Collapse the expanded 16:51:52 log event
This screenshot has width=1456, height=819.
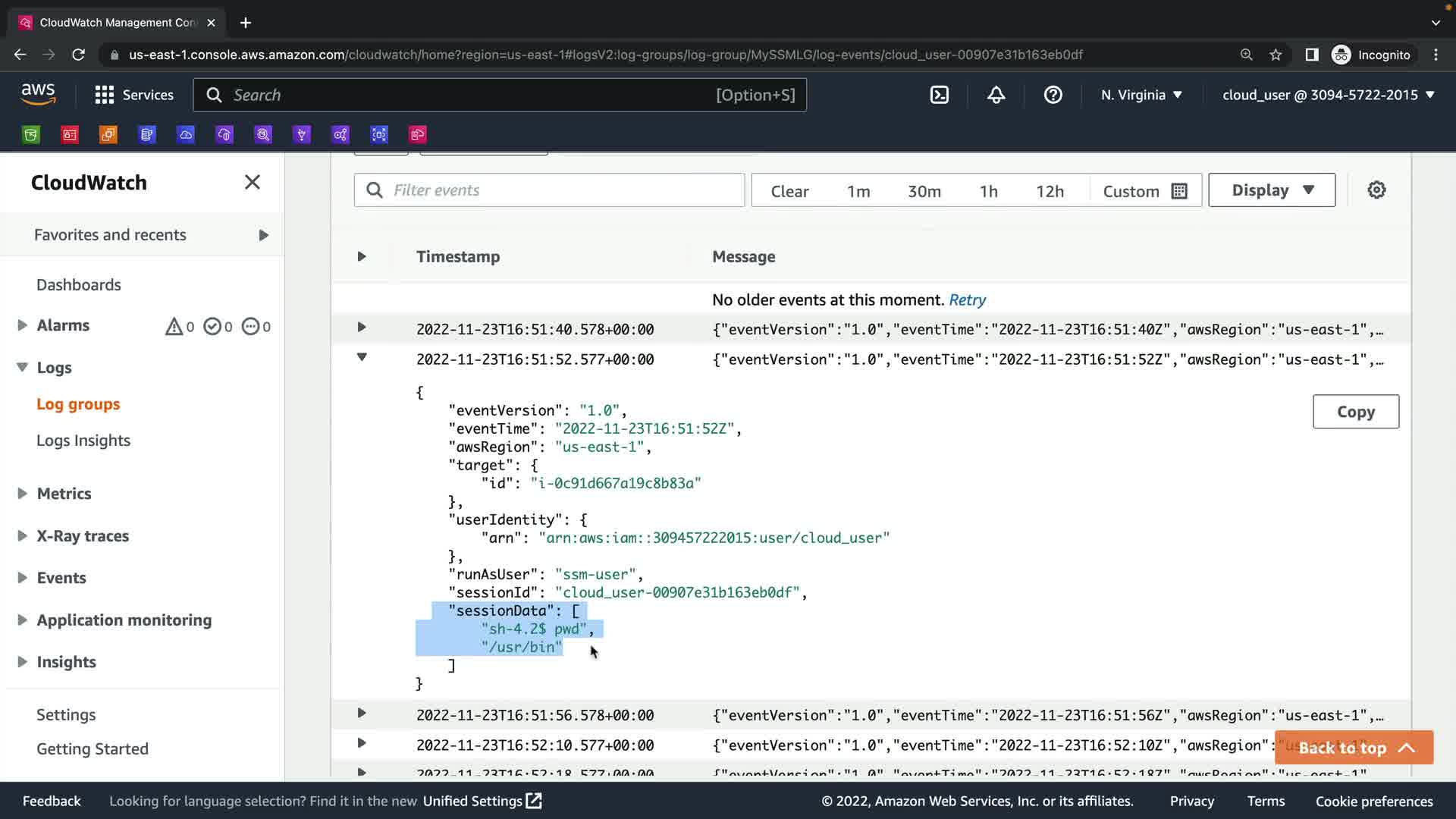pos(362,357)
